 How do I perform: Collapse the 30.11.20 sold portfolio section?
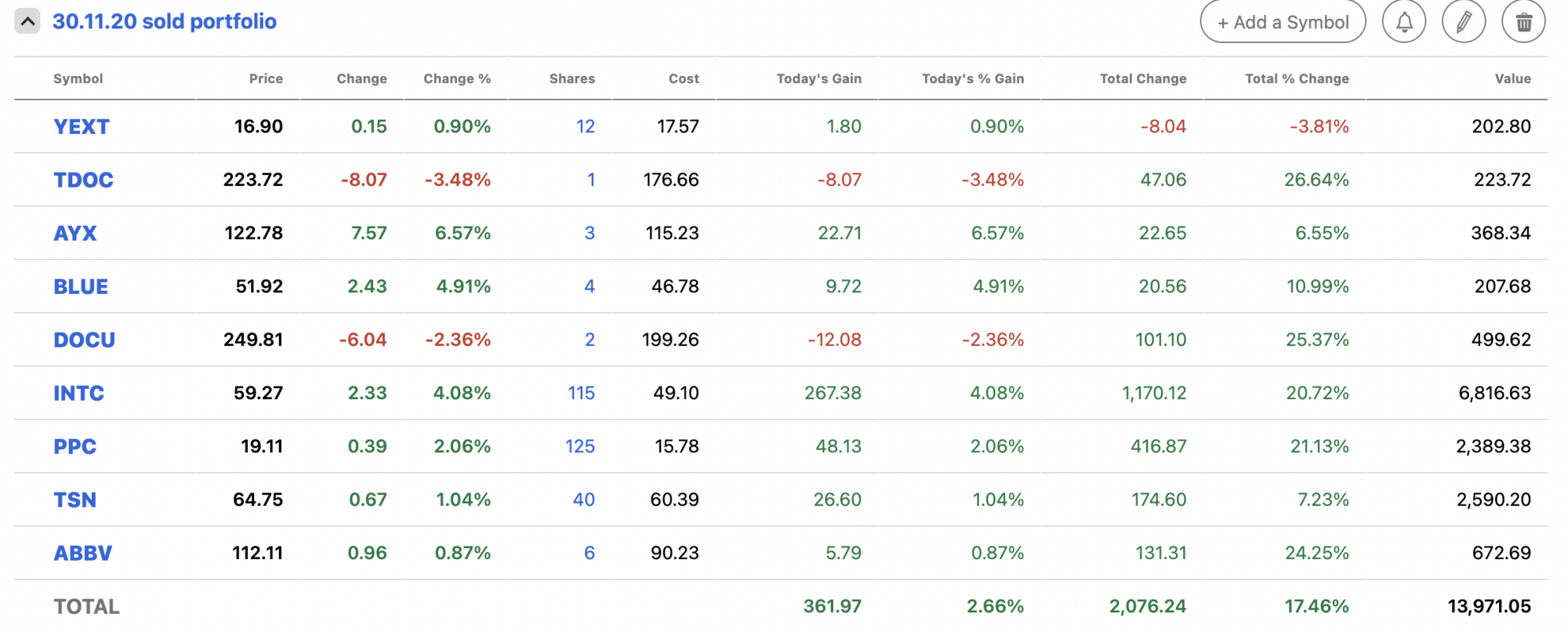pyautogui.click(x=27, y=21)
